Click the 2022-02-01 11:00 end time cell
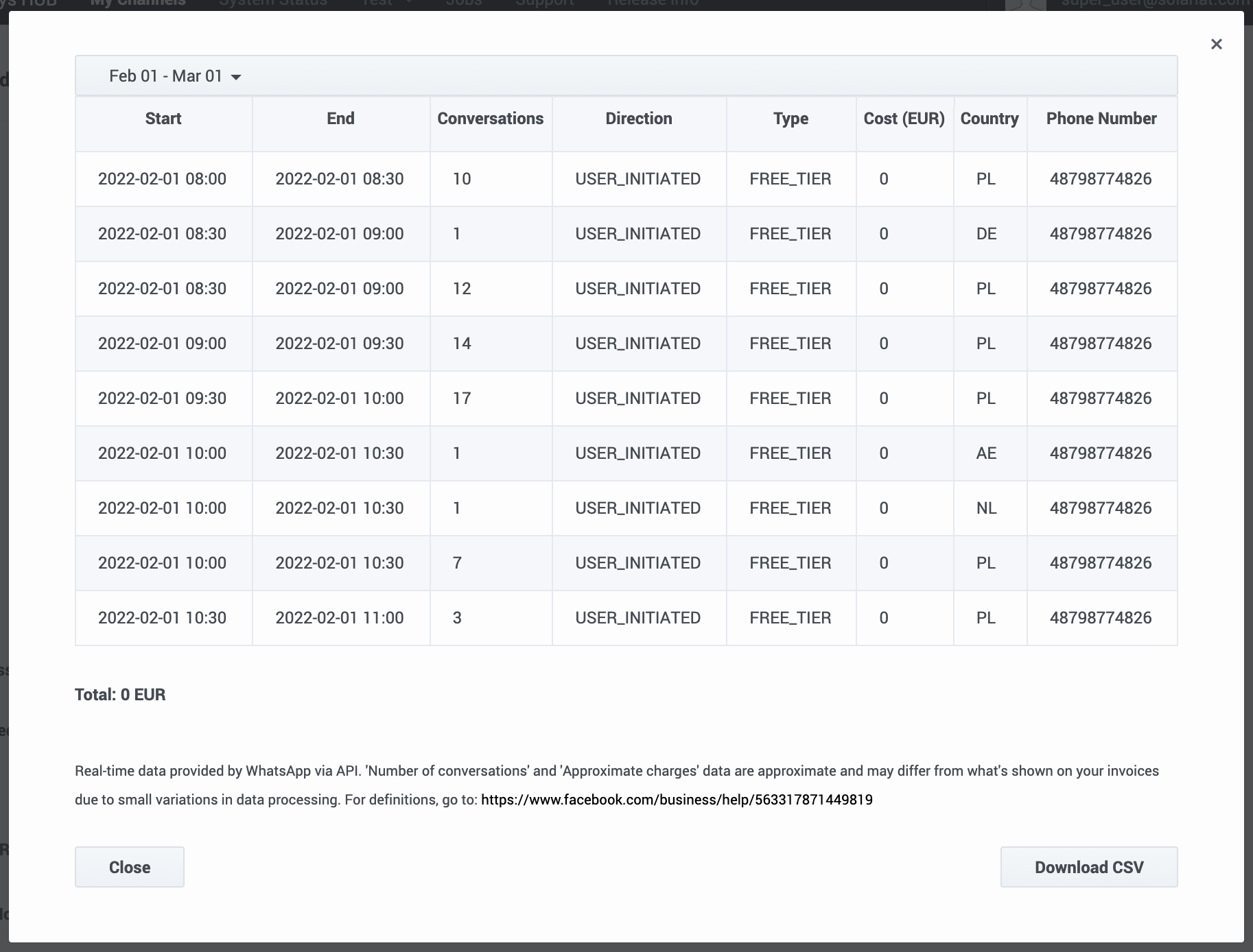The image size is (1253, 952). [340, 618]
